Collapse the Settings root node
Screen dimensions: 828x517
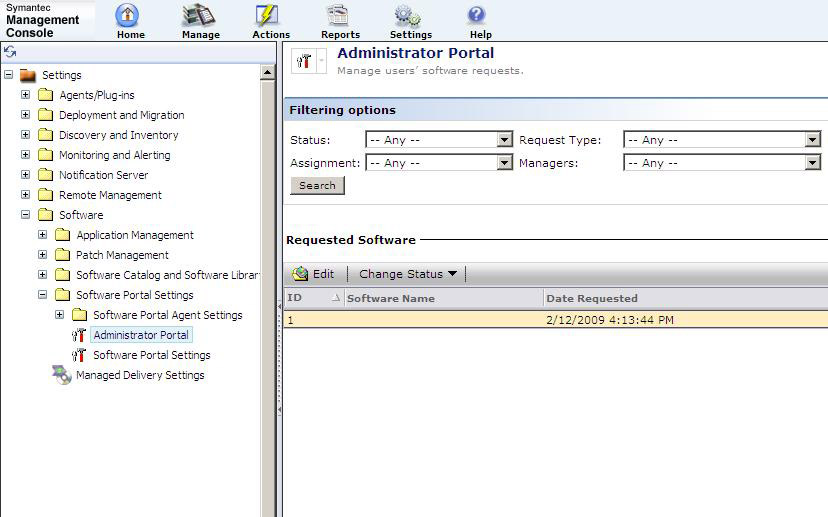(x=8, y=74)
